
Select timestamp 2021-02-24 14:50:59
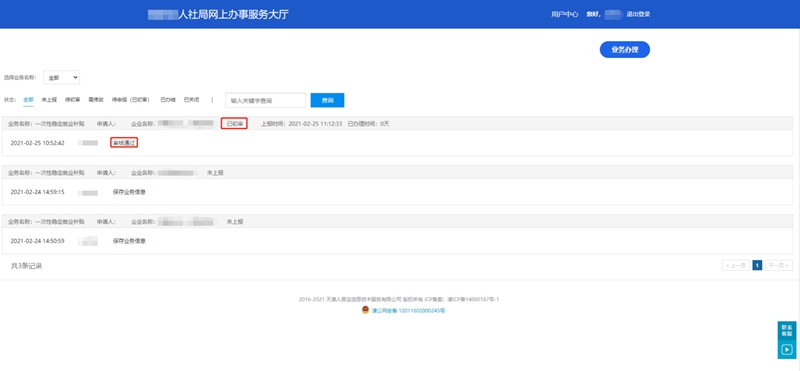tap(37, 241)
